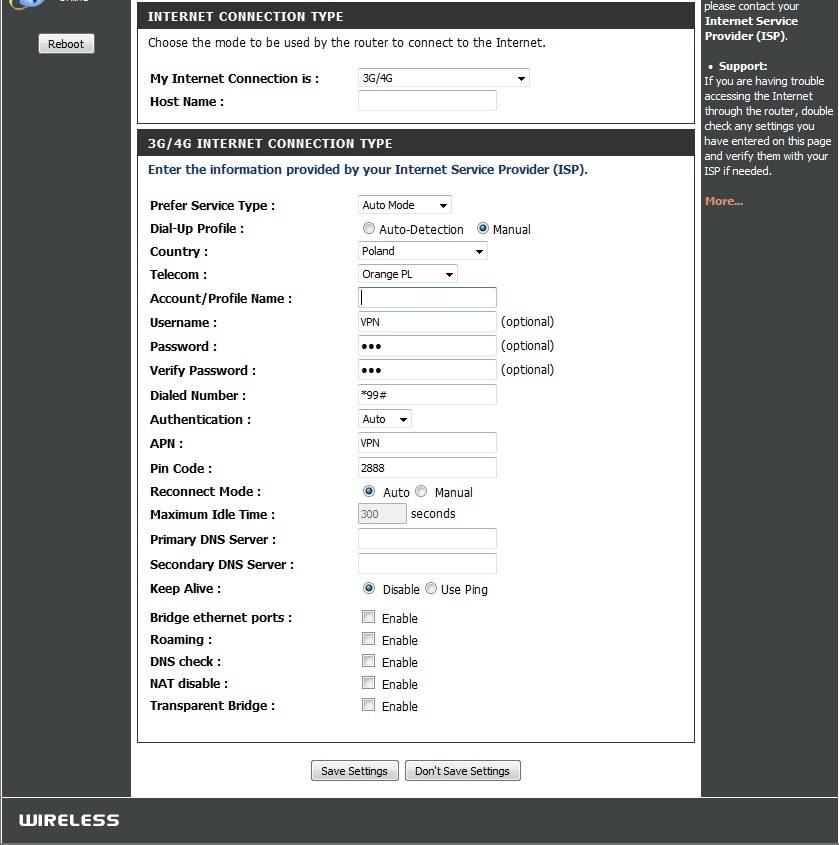Select Manual reconnect mode radio
The image size is (839, 845).
click(x=421, y=491)
